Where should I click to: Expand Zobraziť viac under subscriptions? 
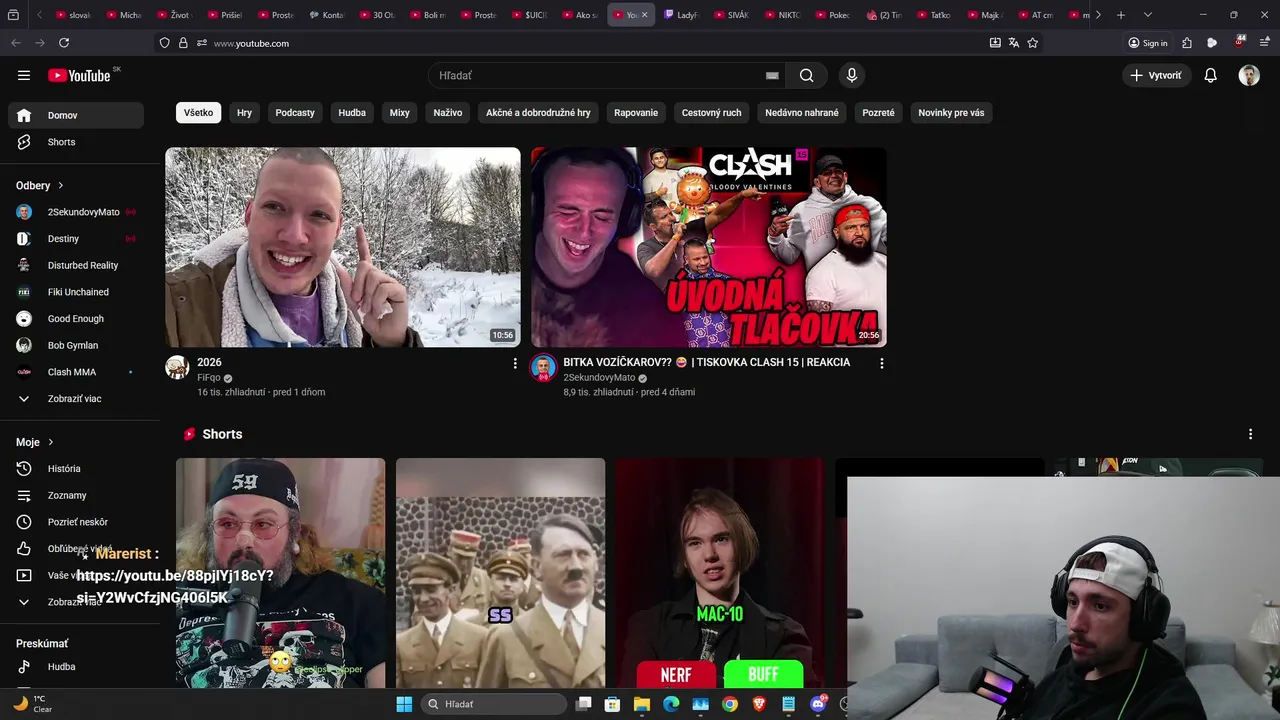point(76,398)
